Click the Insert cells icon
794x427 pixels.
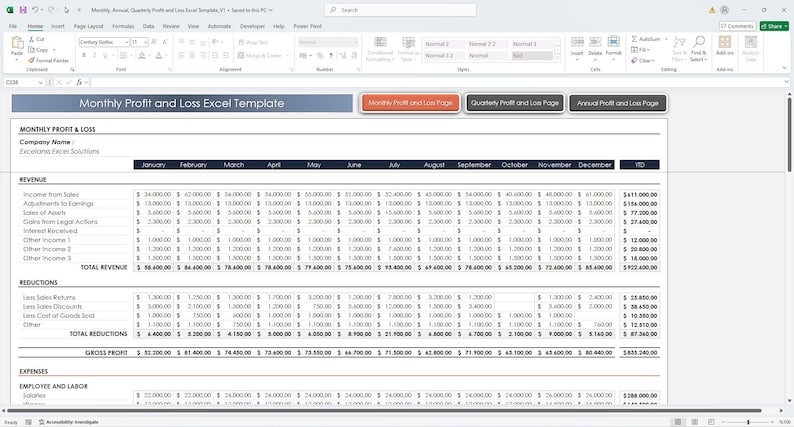coord(577,42)
